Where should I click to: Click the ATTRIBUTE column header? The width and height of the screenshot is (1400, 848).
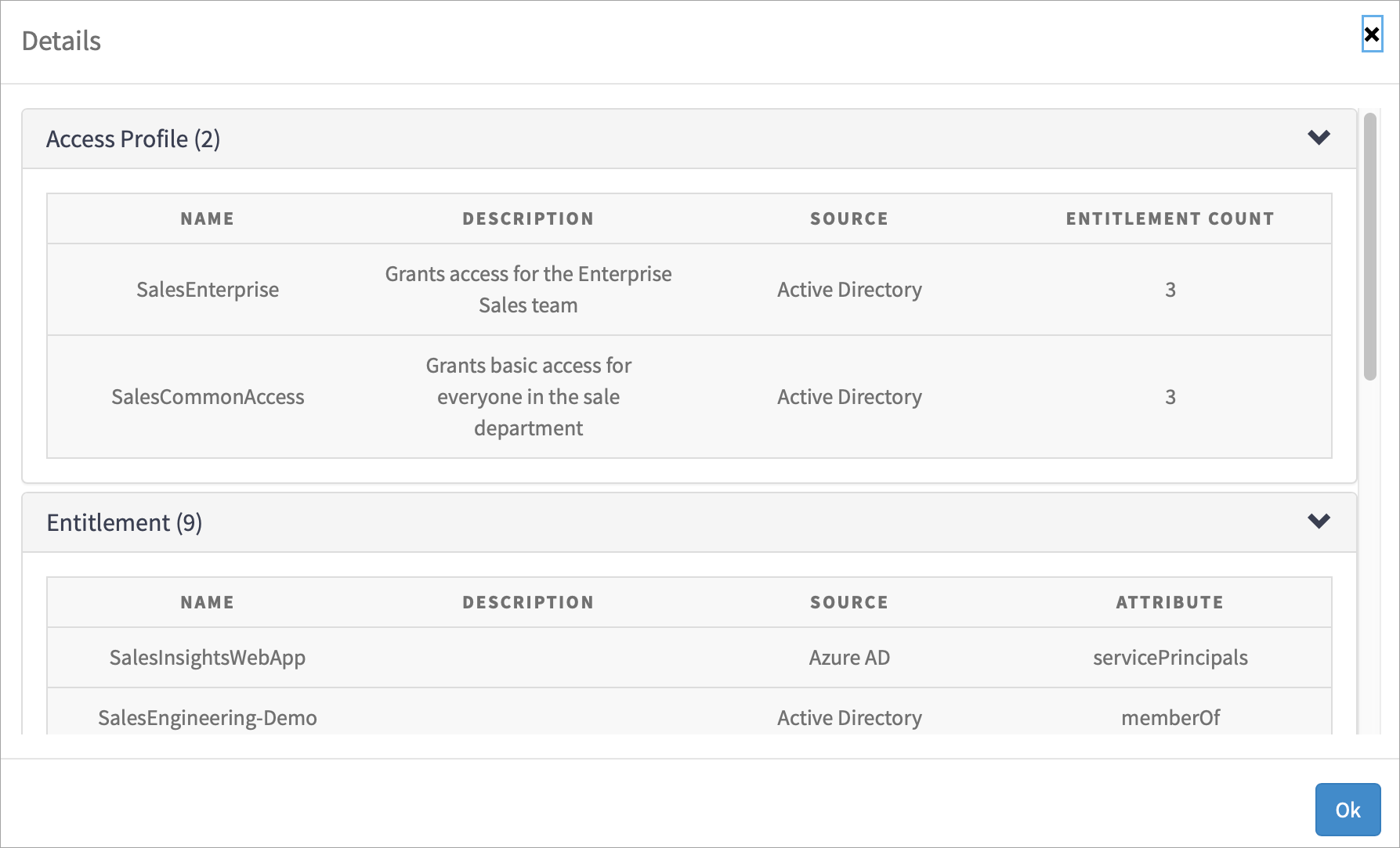tap(1170, 603)
